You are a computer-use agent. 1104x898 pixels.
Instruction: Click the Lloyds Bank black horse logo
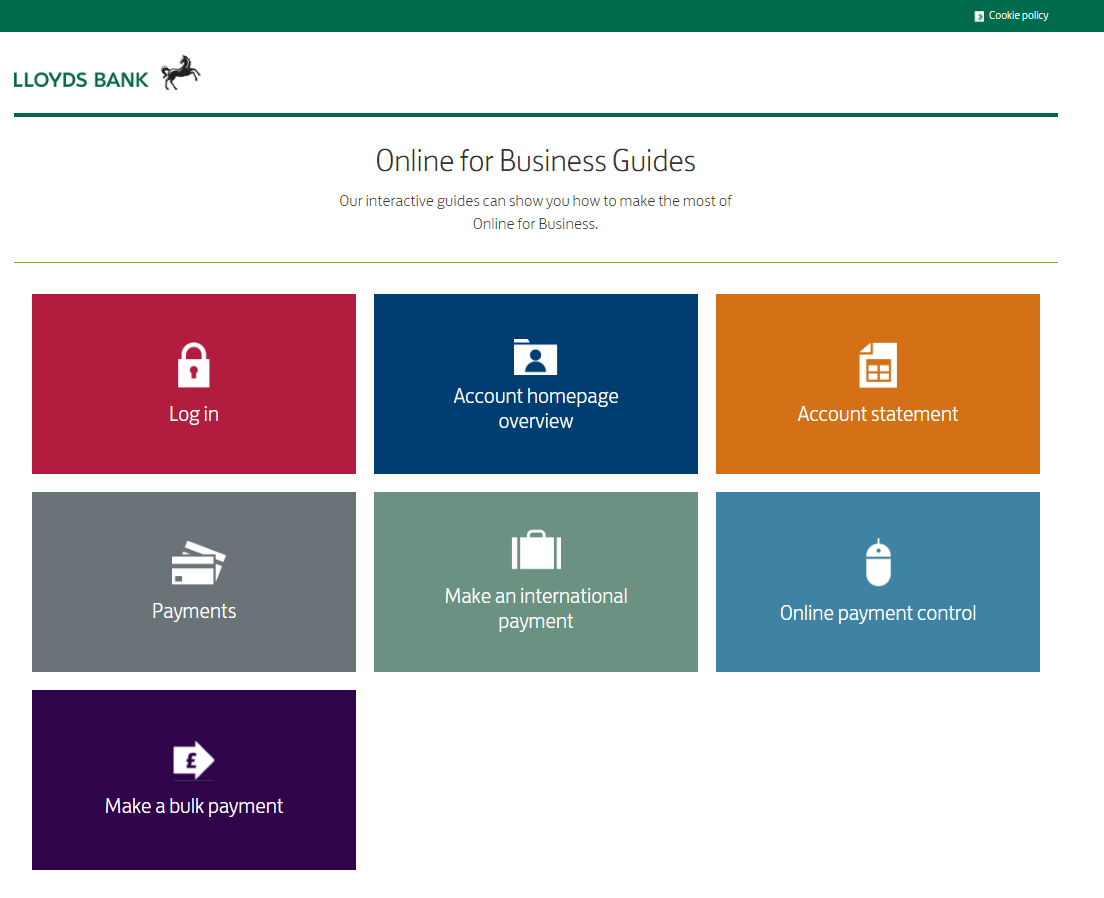(x=181, y=73)
